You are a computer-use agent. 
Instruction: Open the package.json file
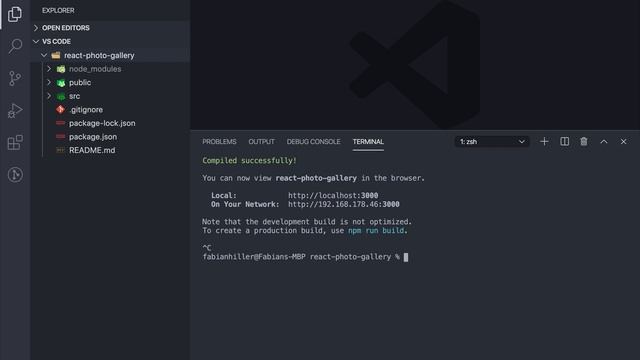pyautogui.click(x=93, y=137)
